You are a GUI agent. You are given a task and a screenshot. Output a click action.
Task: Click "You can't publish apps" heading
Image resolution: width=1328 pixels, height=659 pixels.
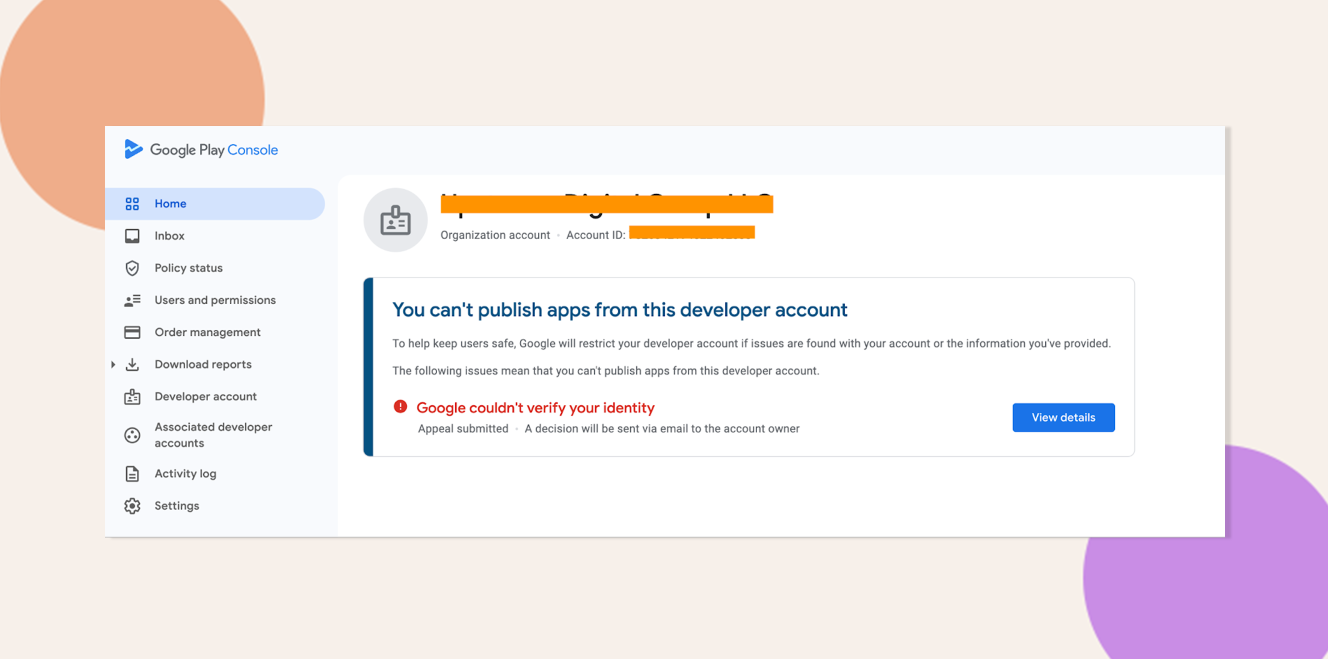620,310
